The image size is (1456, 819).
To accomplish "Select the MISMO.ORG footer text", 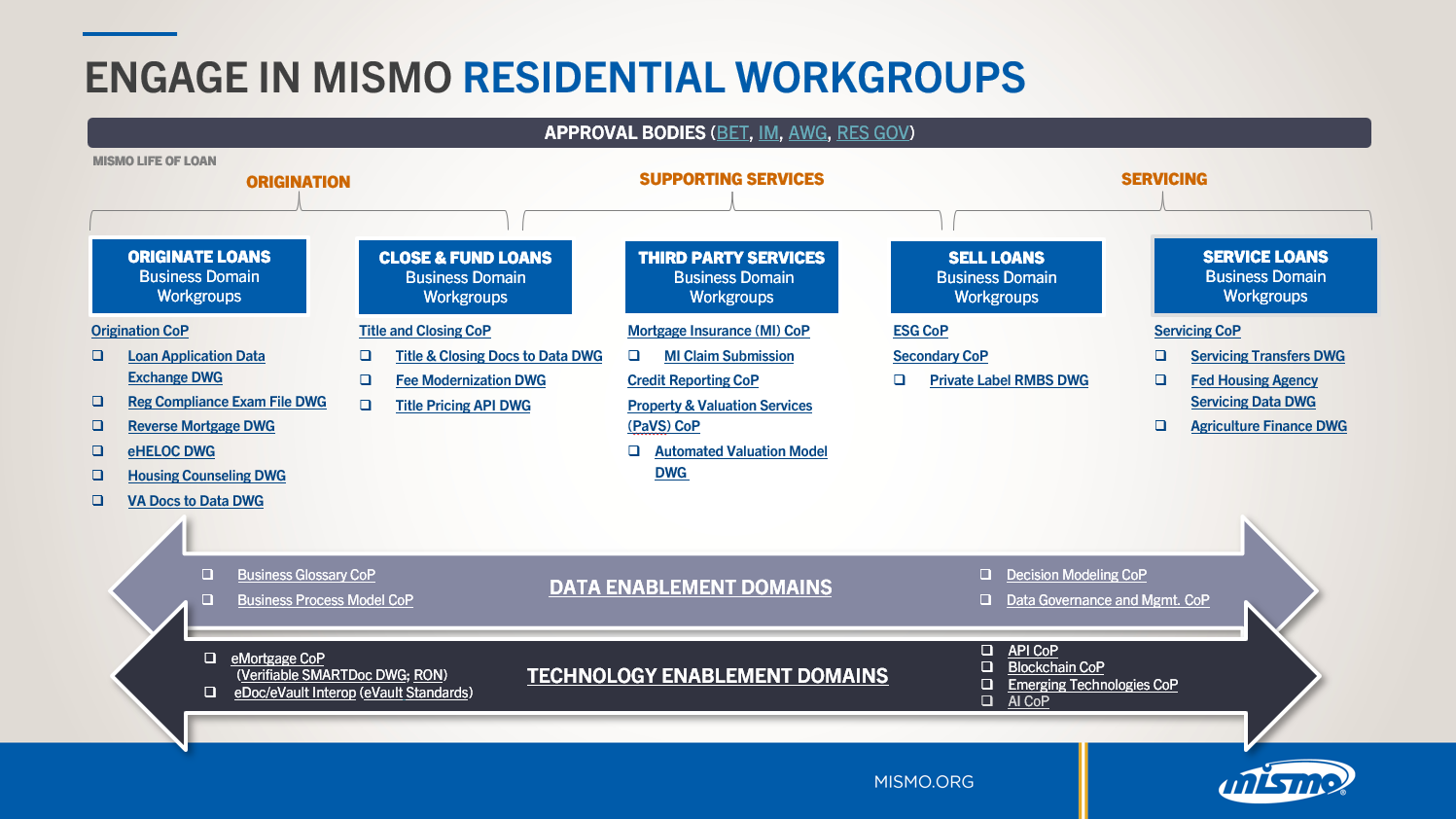I will pos(923,781).
